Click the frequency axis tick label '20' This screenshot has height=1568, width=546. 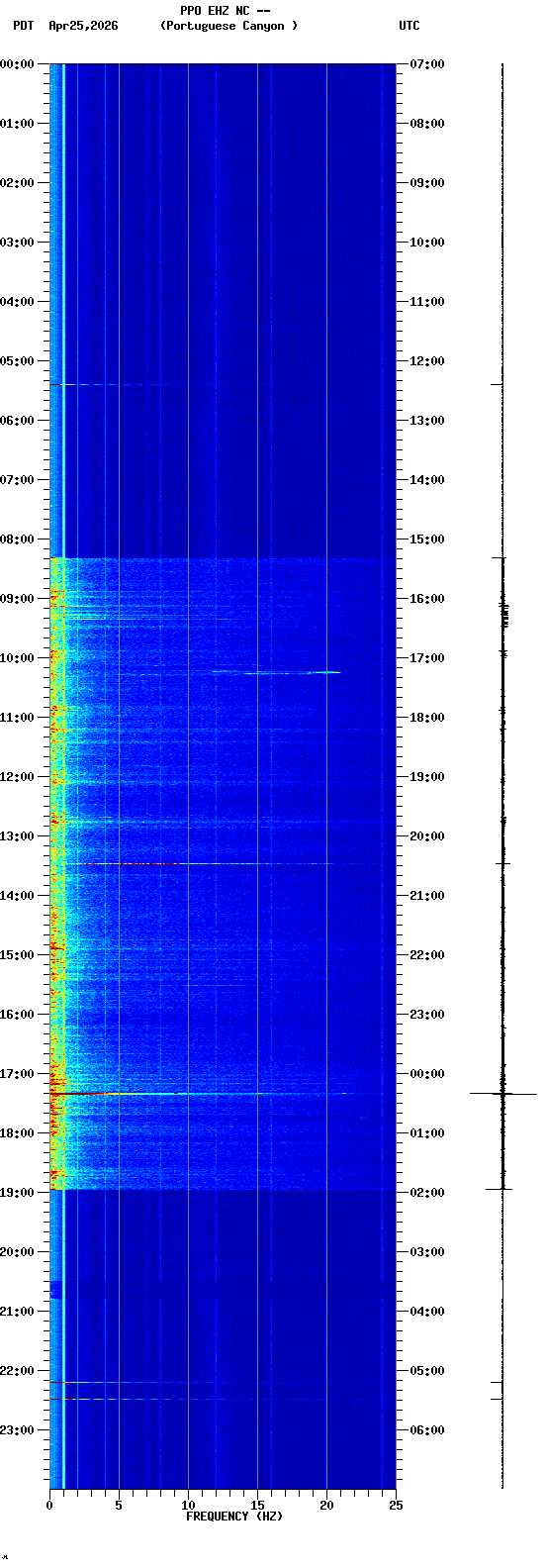(x=326, y=1506)
